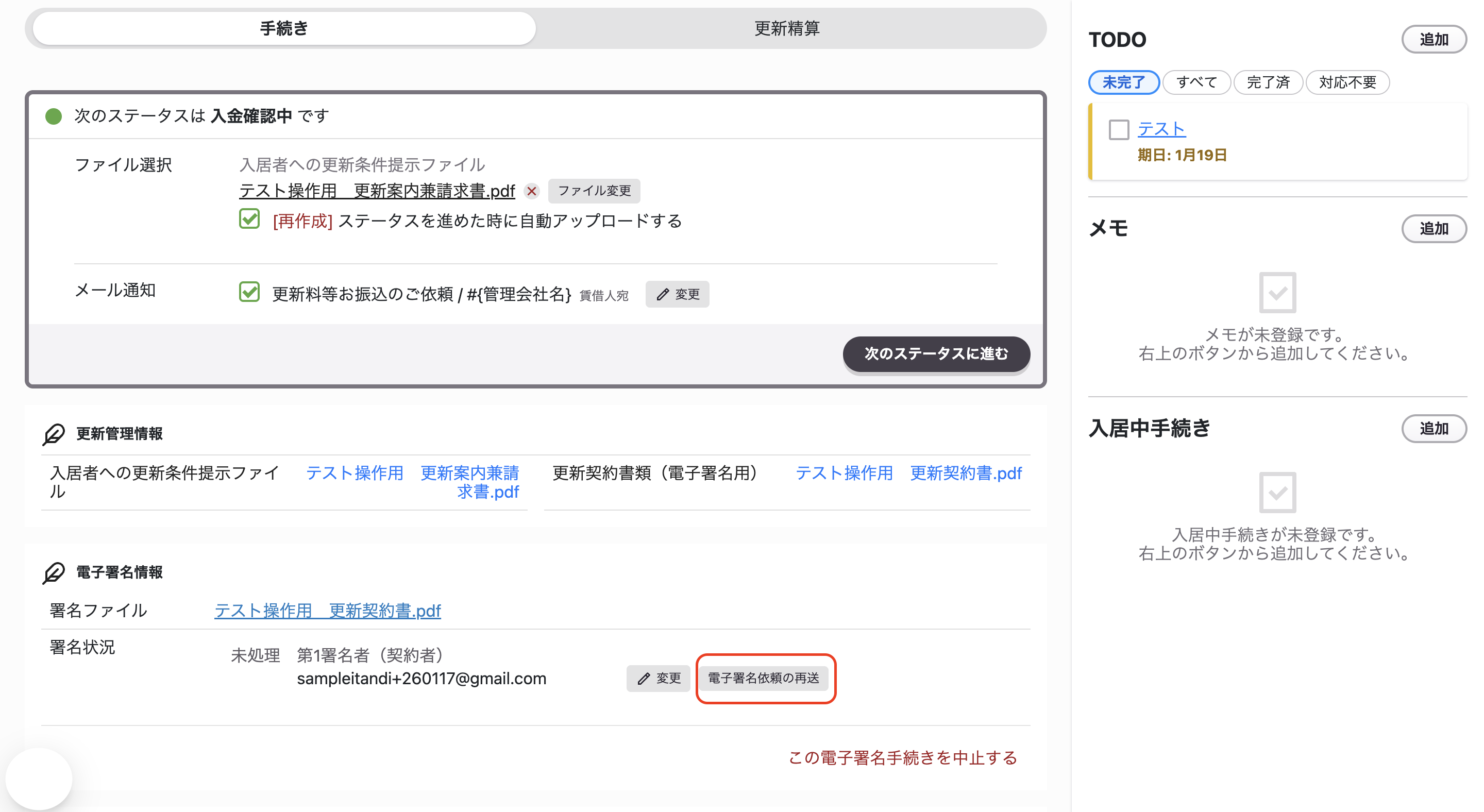
Task: Filter TODO list by すべて
Action: tap(1196, 82)
